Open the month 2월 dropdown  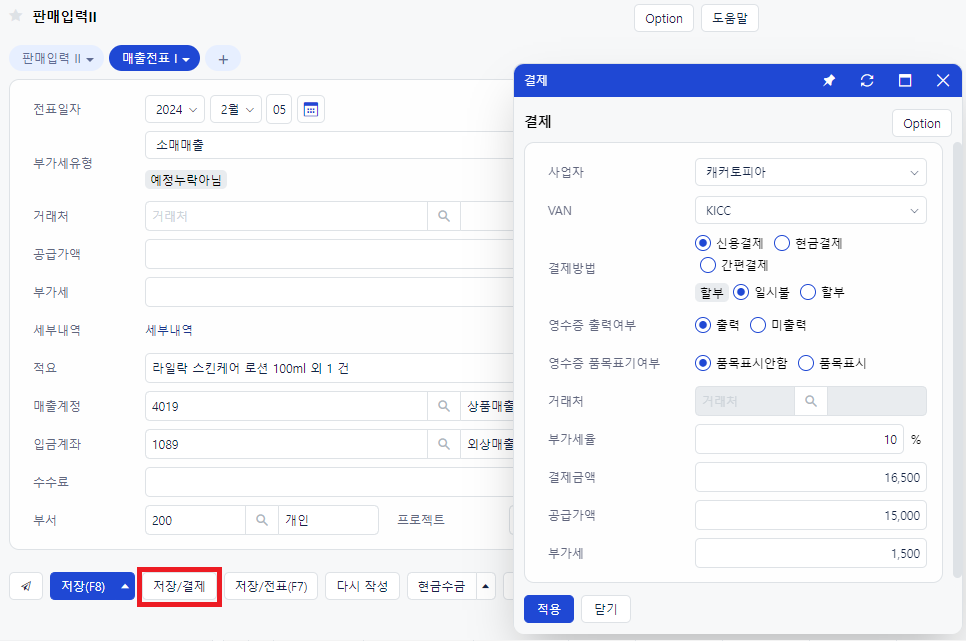[x=236, y=110]
